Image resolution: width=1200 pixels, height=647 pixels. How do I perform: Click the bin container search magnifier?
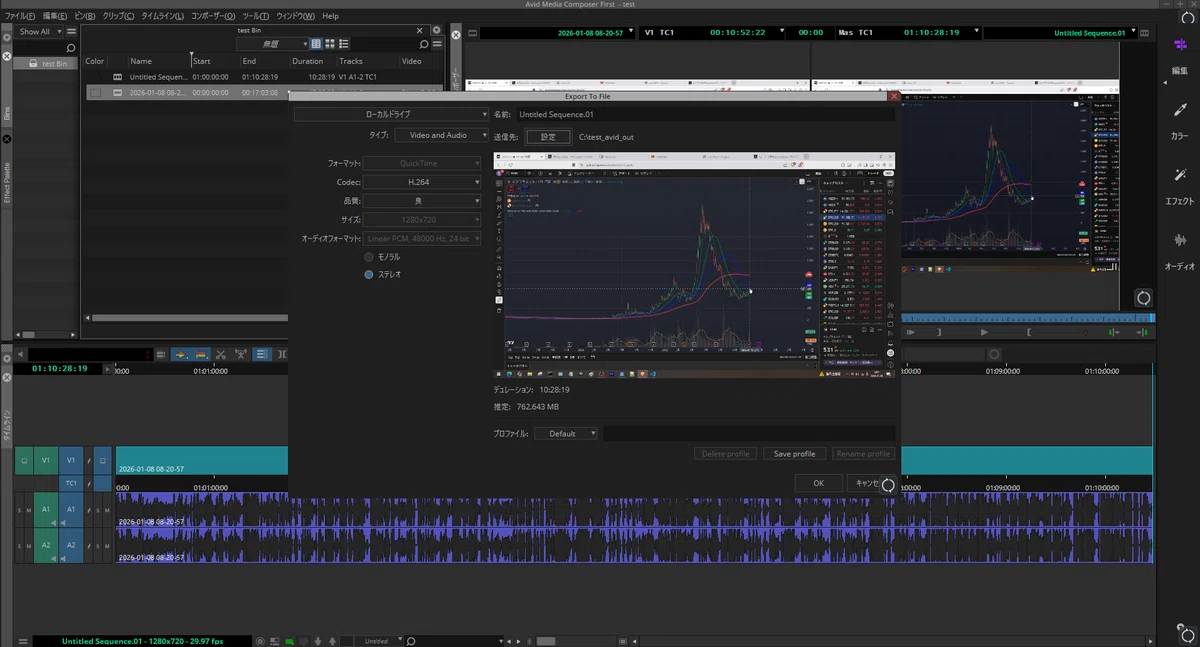coord(70,48)
